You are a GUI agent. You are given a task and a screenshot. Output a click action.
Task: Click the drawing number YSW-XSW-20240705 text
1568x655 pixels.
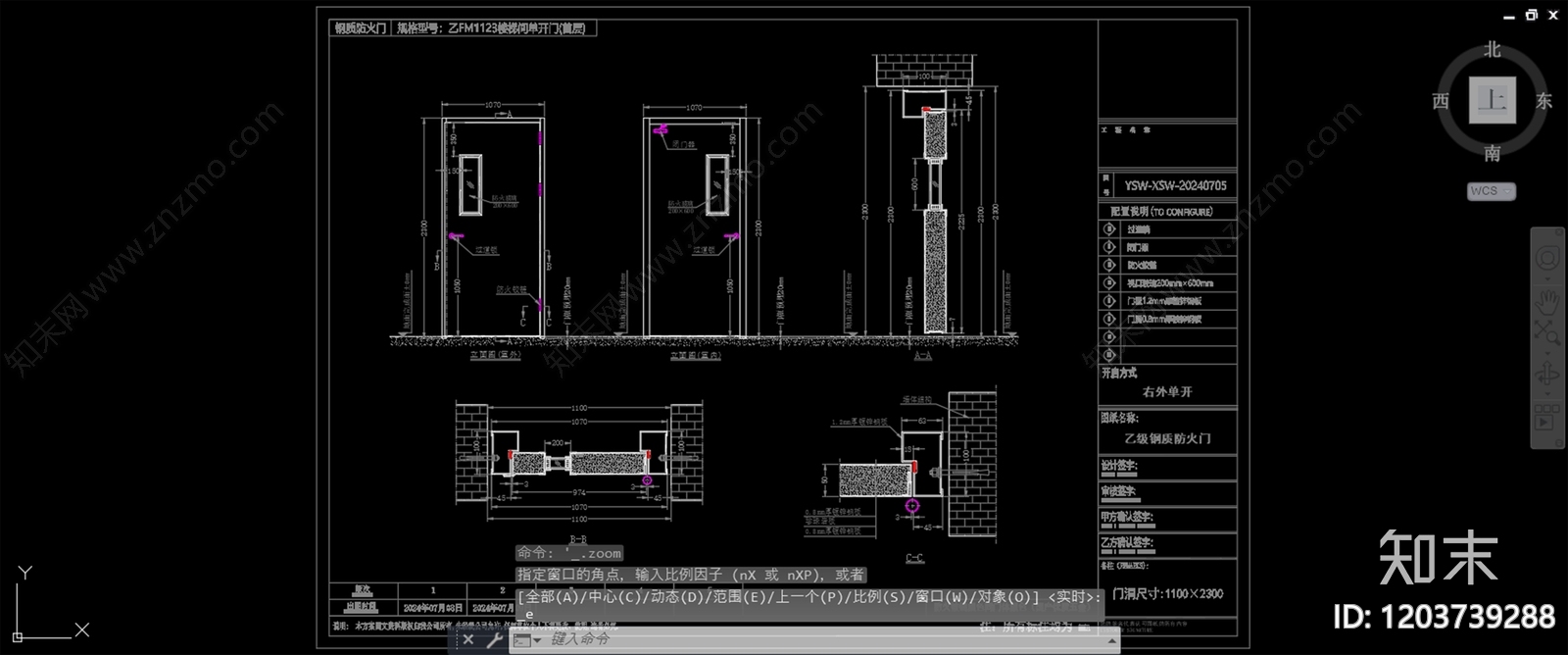[x=1175, y=185]
